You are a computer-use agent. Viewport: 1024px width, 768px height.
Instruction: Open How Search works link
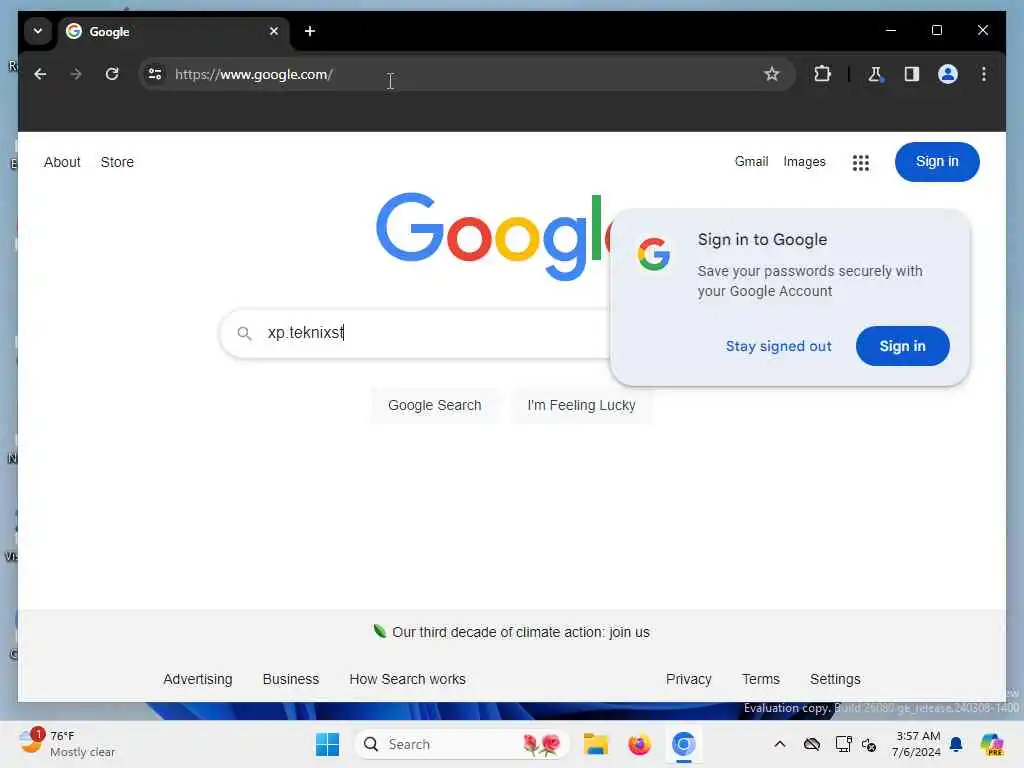(407, 679)
